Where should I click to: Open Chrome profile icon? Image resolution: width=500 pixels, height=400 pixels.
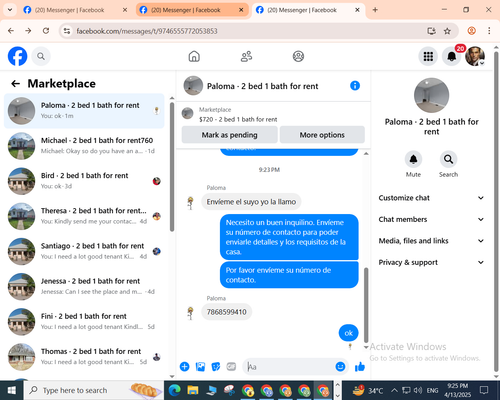[471, 31]
